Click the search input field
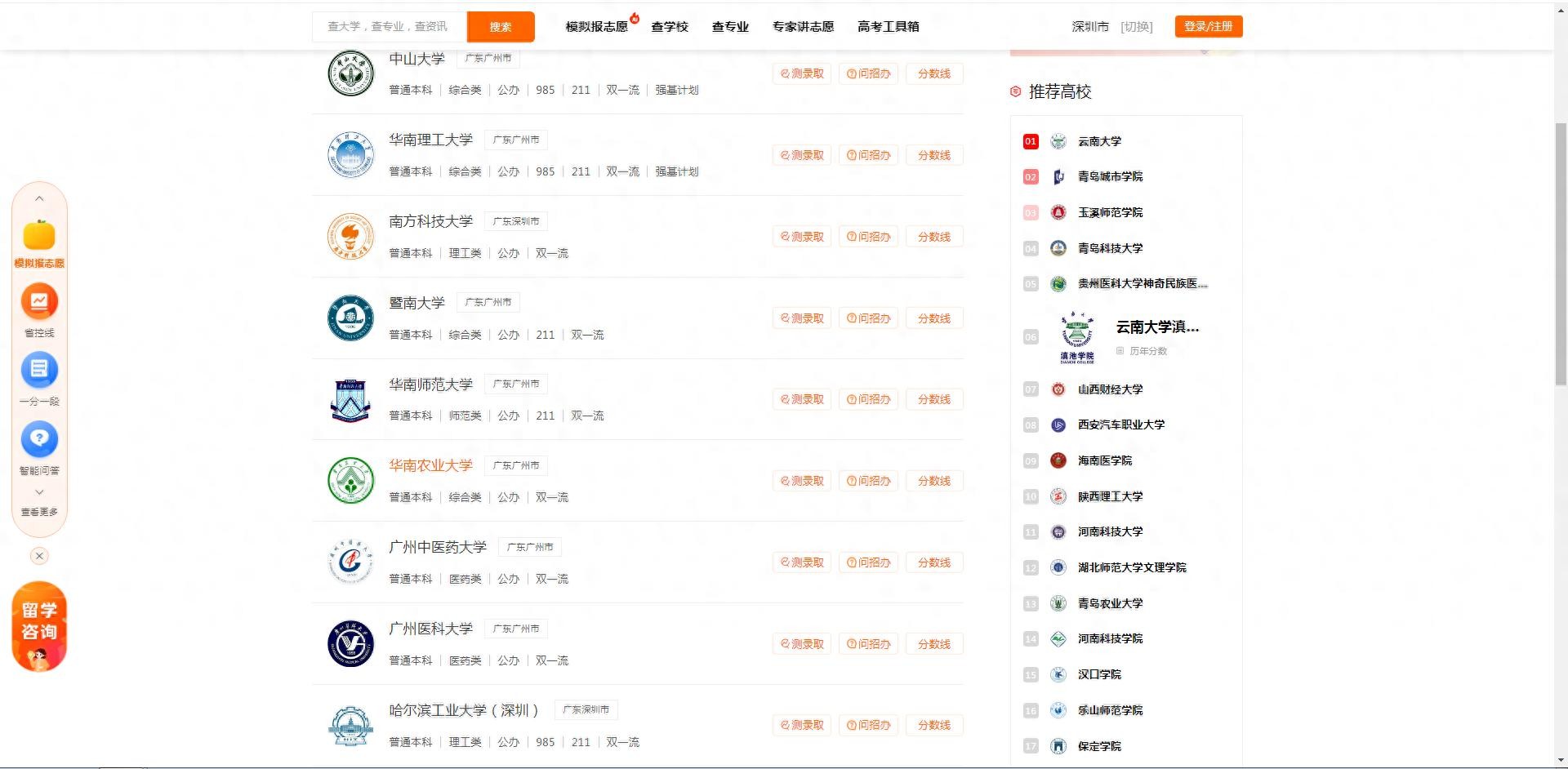This screenshot has width=1568, height=769. [x=389, y=27]
